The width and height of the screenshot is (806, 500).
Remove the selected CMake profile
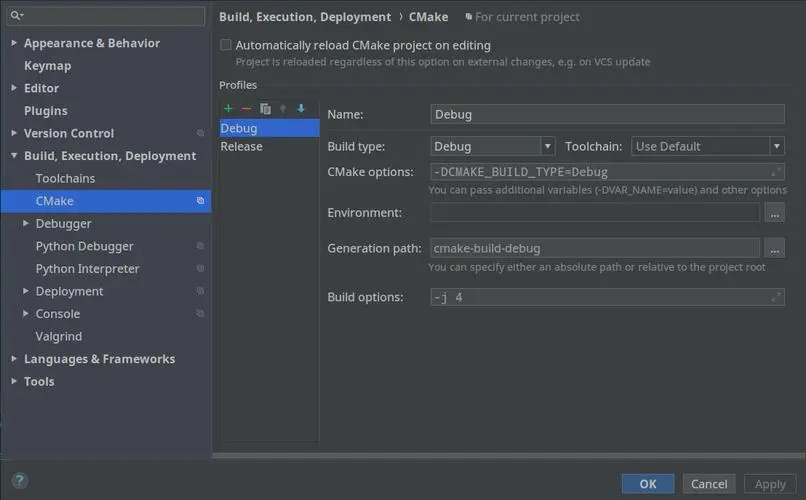246,108
